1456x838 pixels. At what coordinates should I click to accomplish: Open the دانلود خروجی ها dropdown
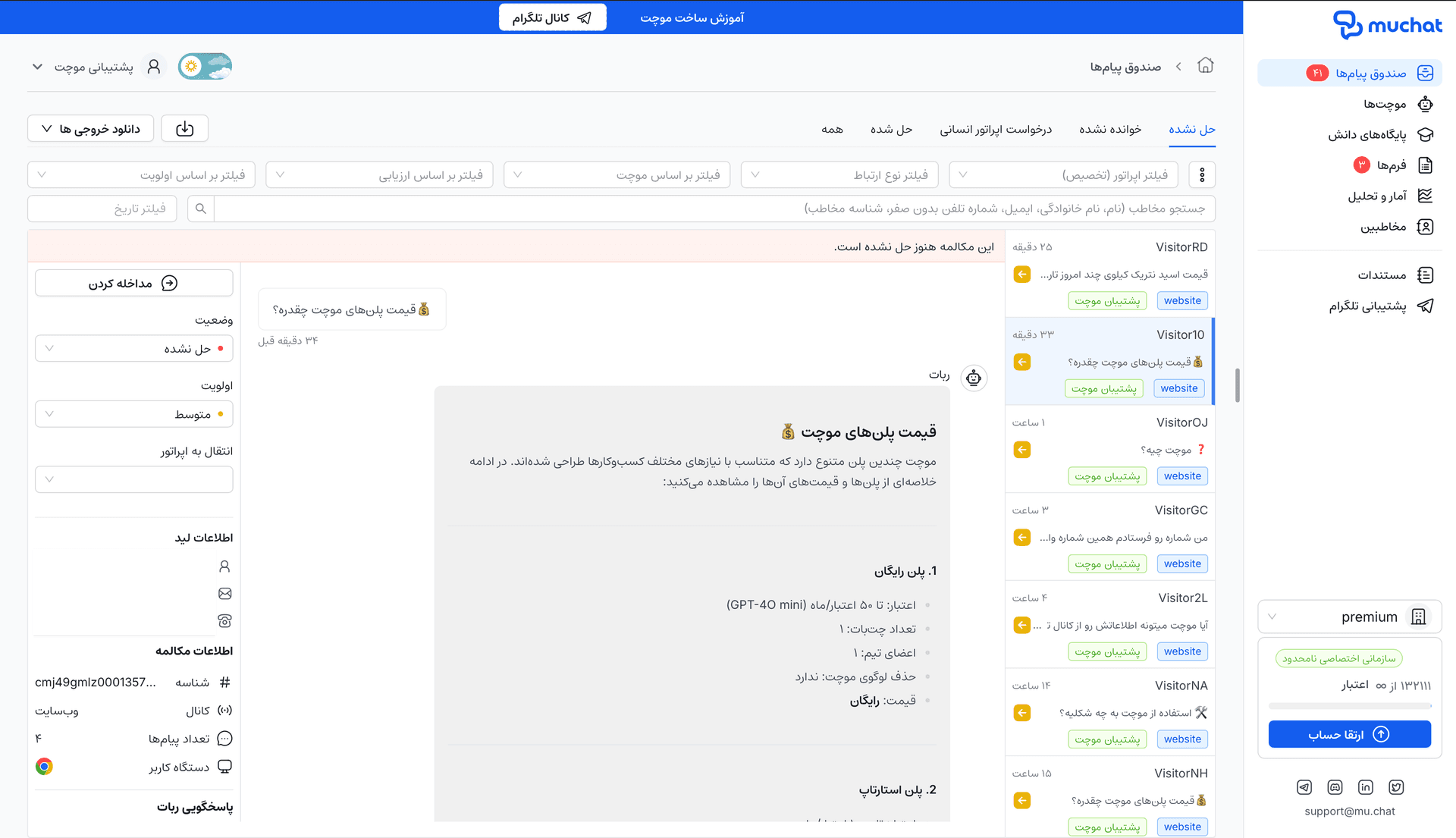(x=90, y=129)
